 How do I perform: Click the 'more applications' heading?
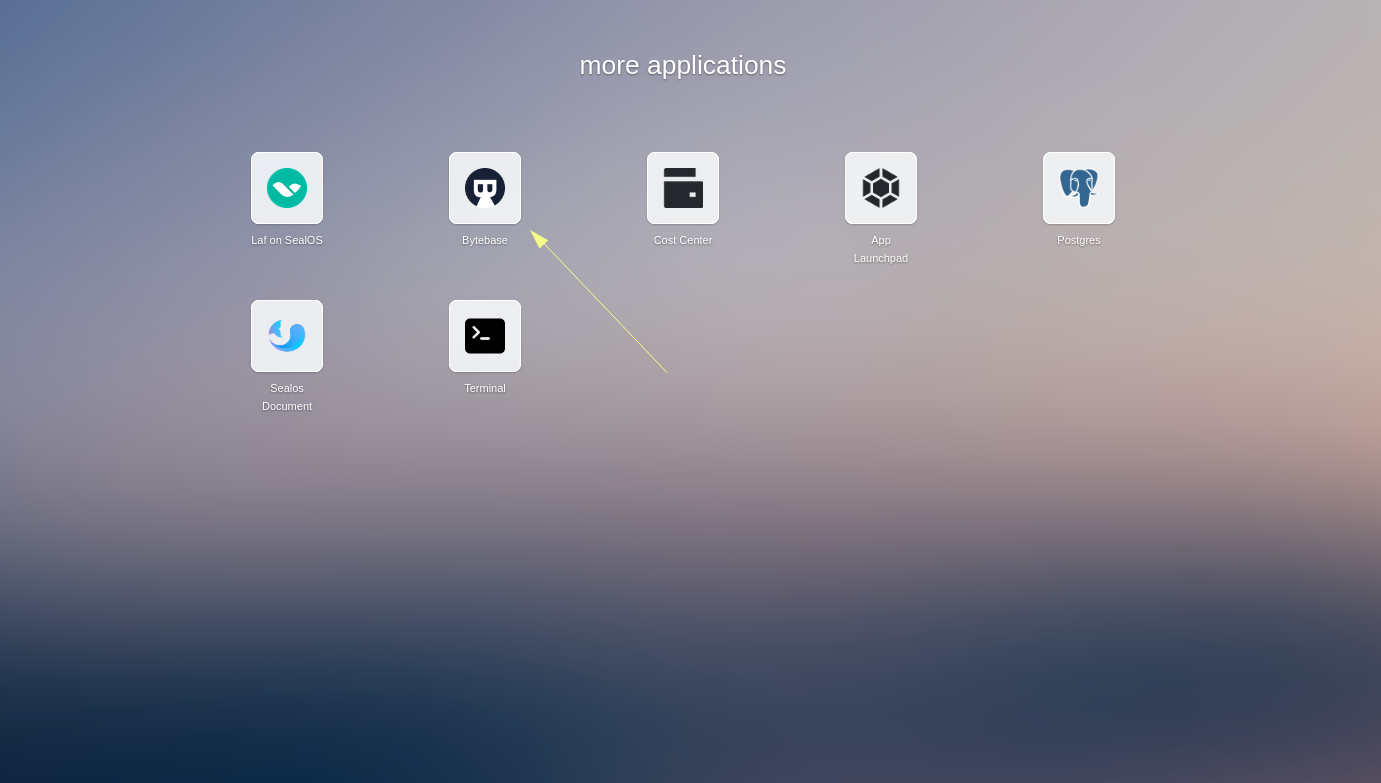click(x=683, y=65)
